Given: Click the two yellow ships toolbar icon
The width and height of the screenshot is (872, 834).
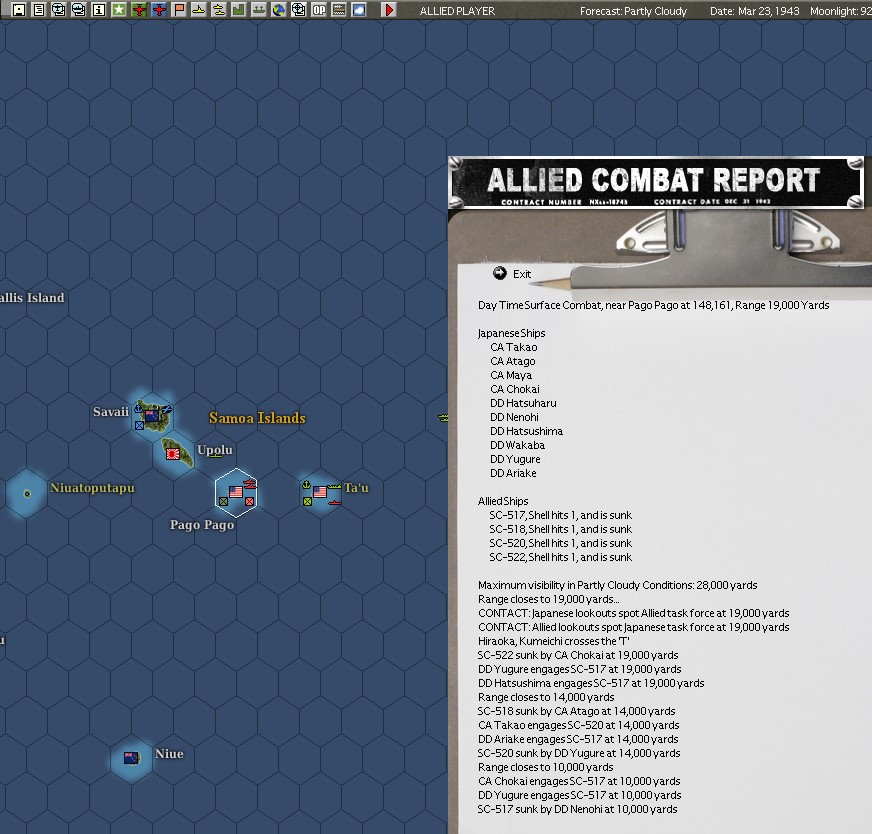Looking at the screenshot, I should [x=219, y=9].
